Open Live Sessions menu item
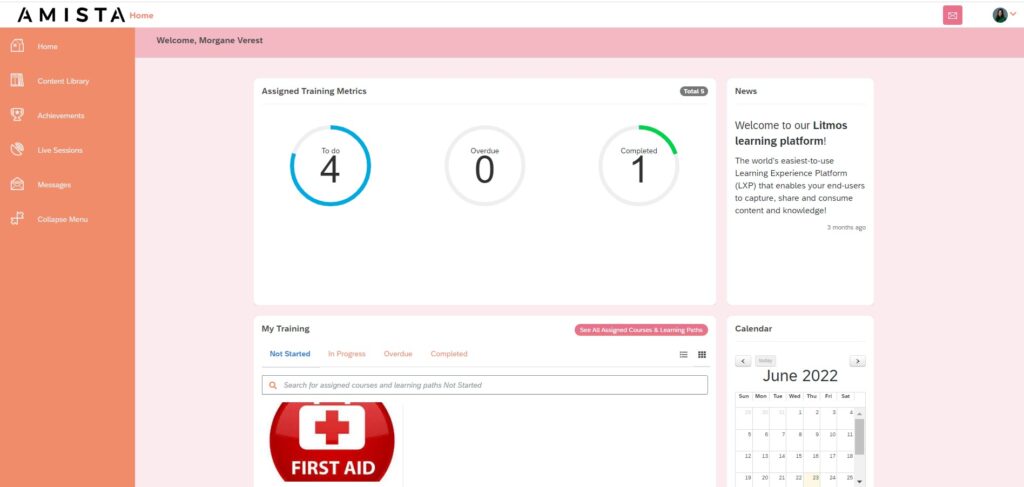 [x=60, y=150]
